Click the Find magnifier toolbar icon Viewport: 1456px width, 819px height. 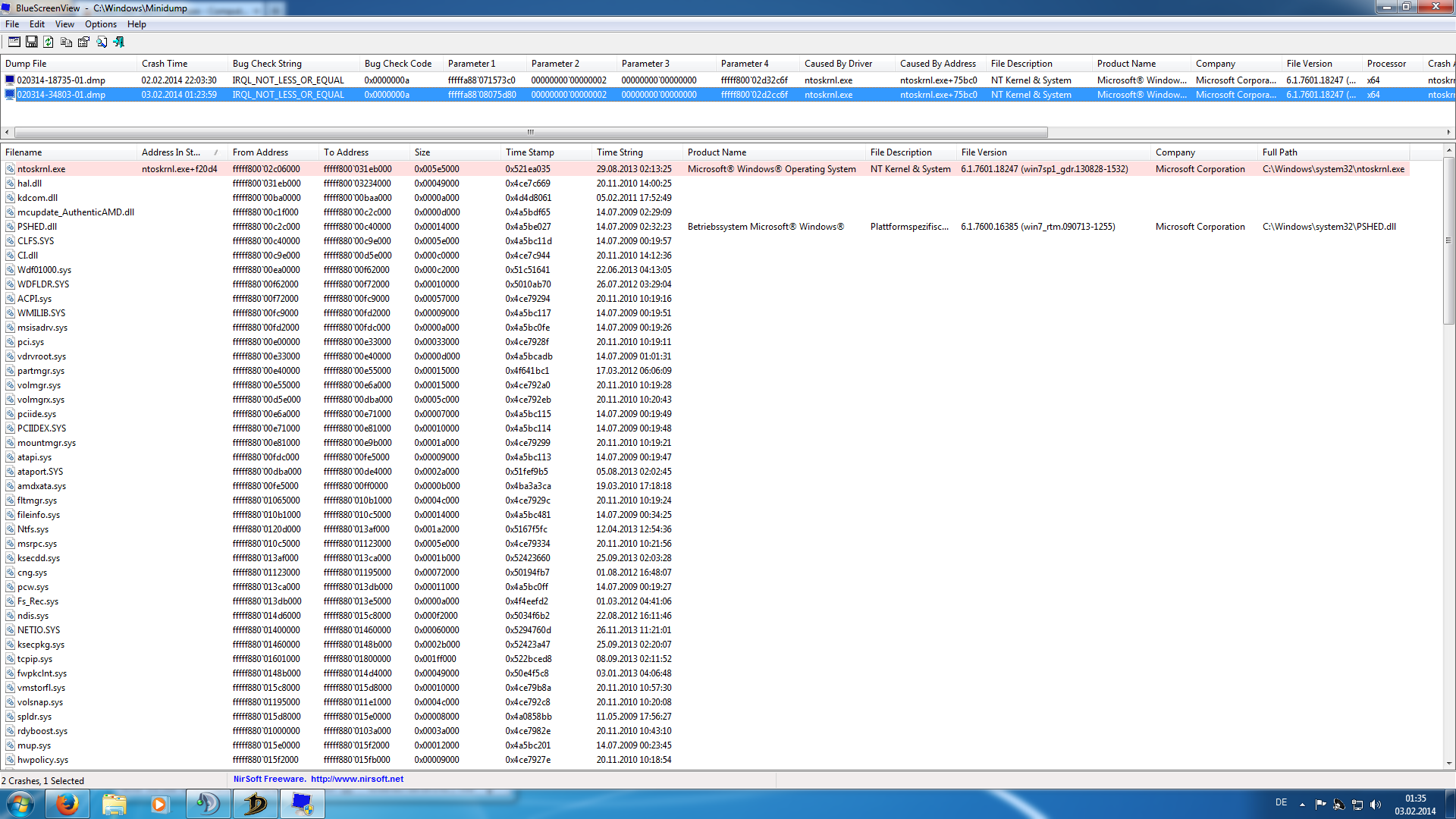click(102, 42)
